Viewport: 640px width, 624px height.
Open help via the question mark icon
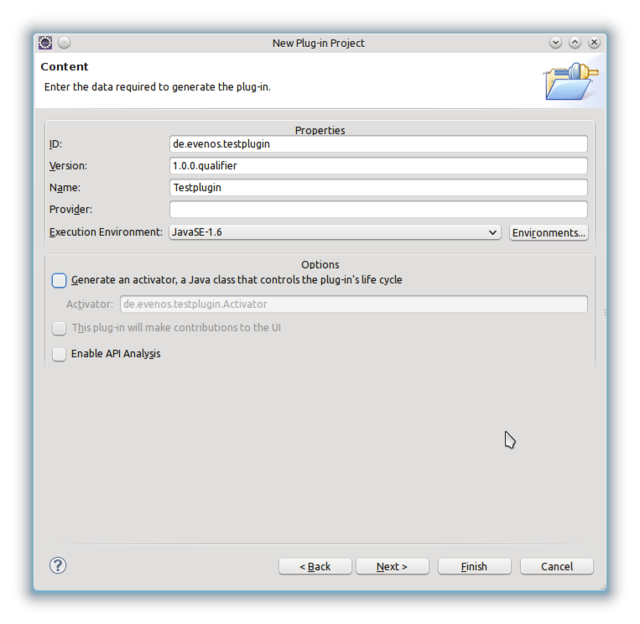pyautogui.click(x=58, y=566)
